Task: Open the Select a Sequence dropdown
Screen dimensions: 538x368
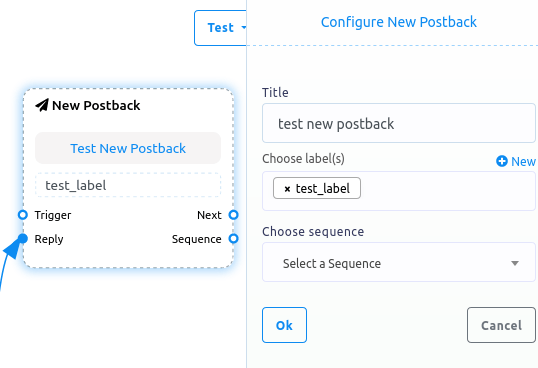Action: [399, 262]
